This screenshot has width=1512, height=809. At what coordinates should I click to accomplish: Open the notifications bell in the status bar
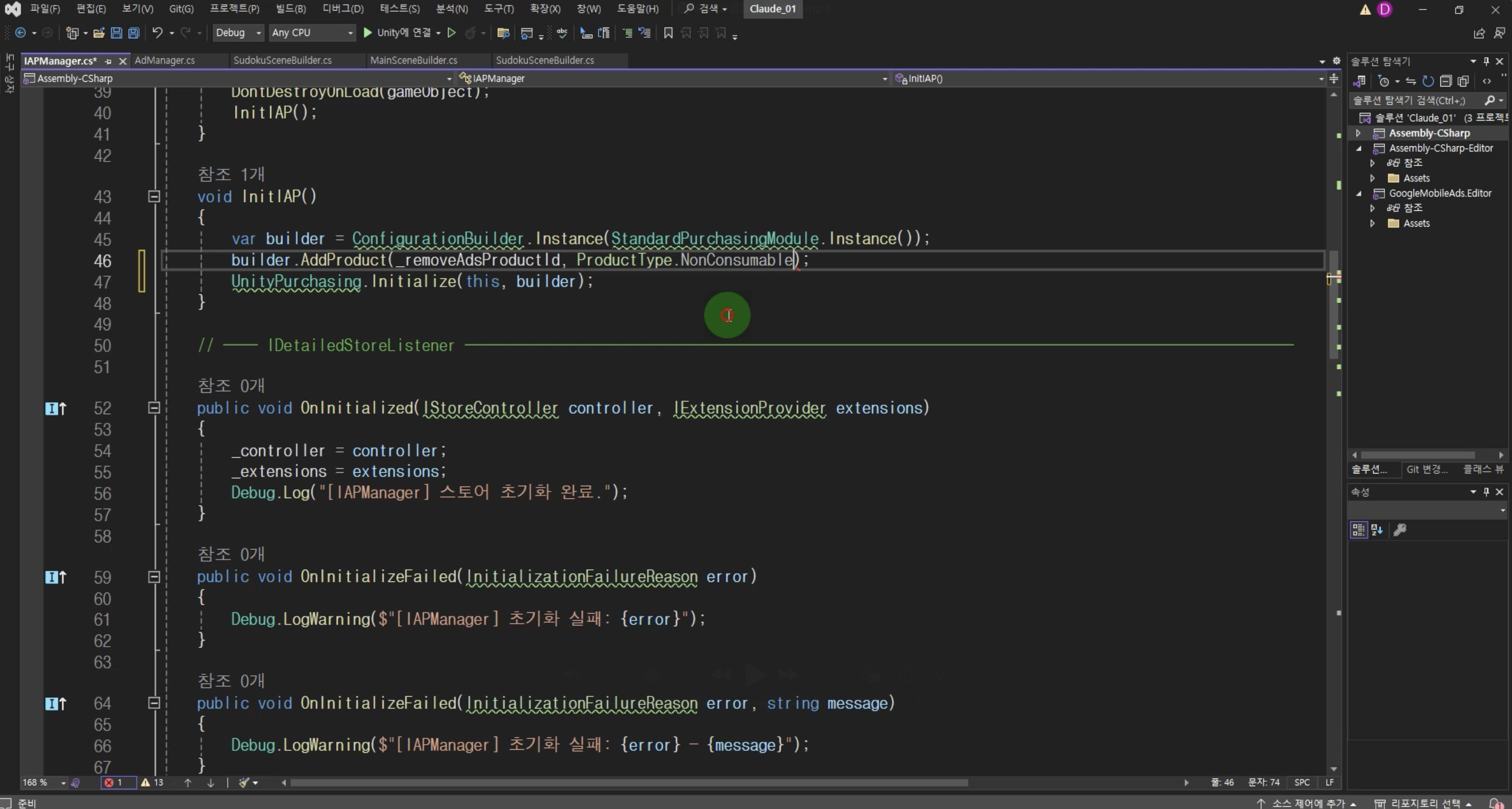(x=1496, y=803)
